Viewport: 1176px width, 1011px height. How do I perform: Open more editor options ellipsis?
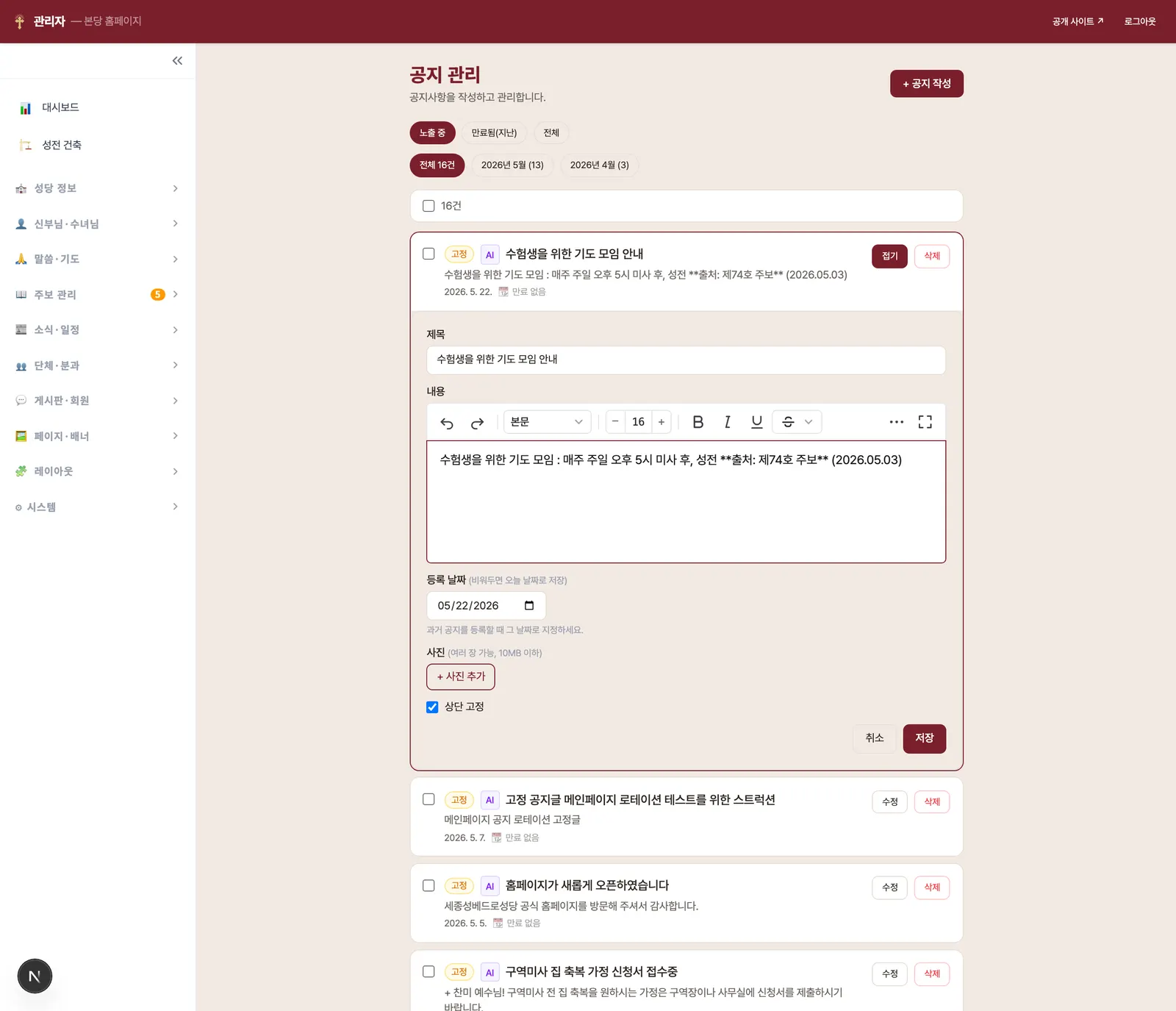pyautogui.click(x=897, y=422)
